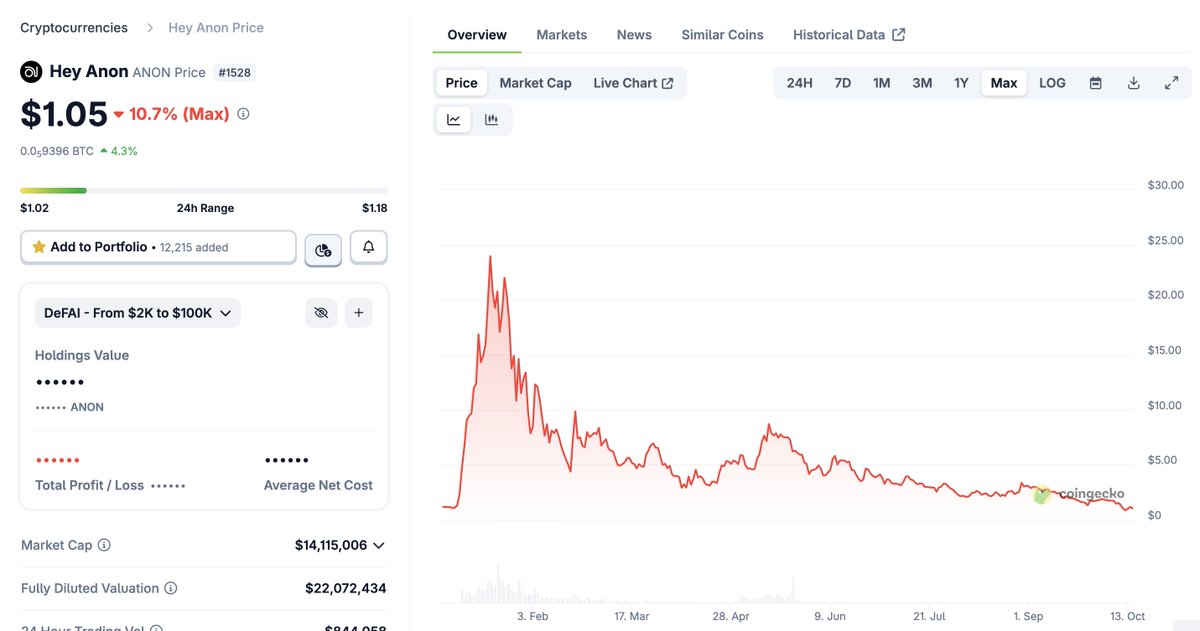Select the 1Y time range

point(961,83)
